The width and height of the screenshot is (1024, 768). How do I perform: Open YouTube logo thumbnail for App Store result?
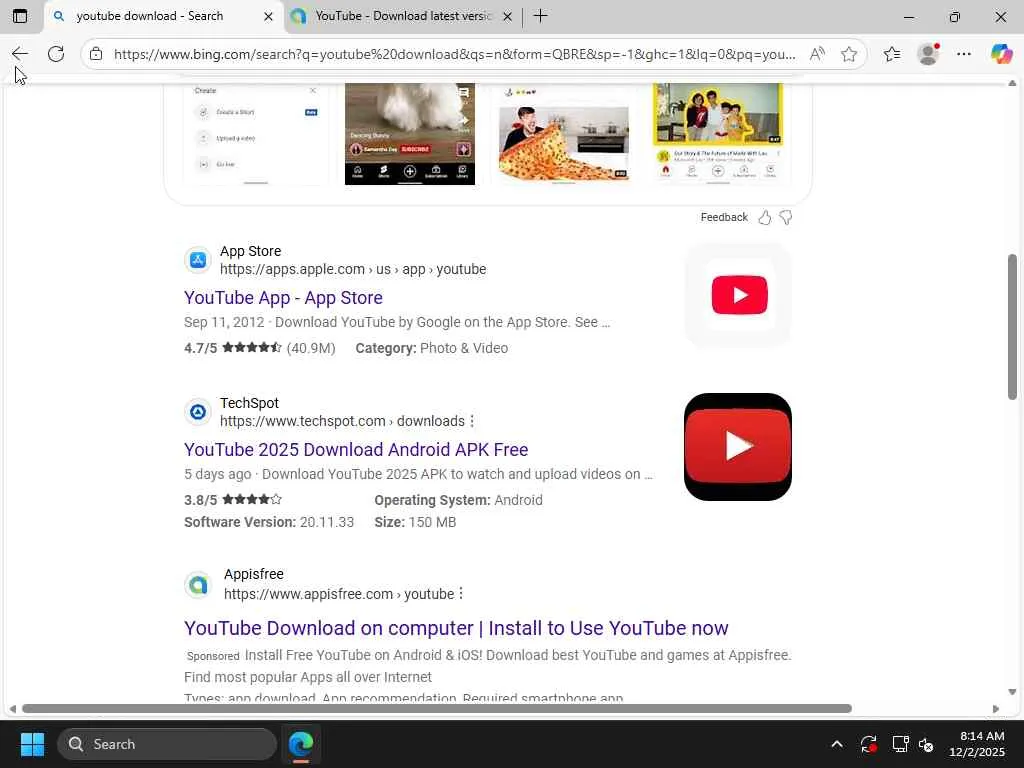click(739, 295)
